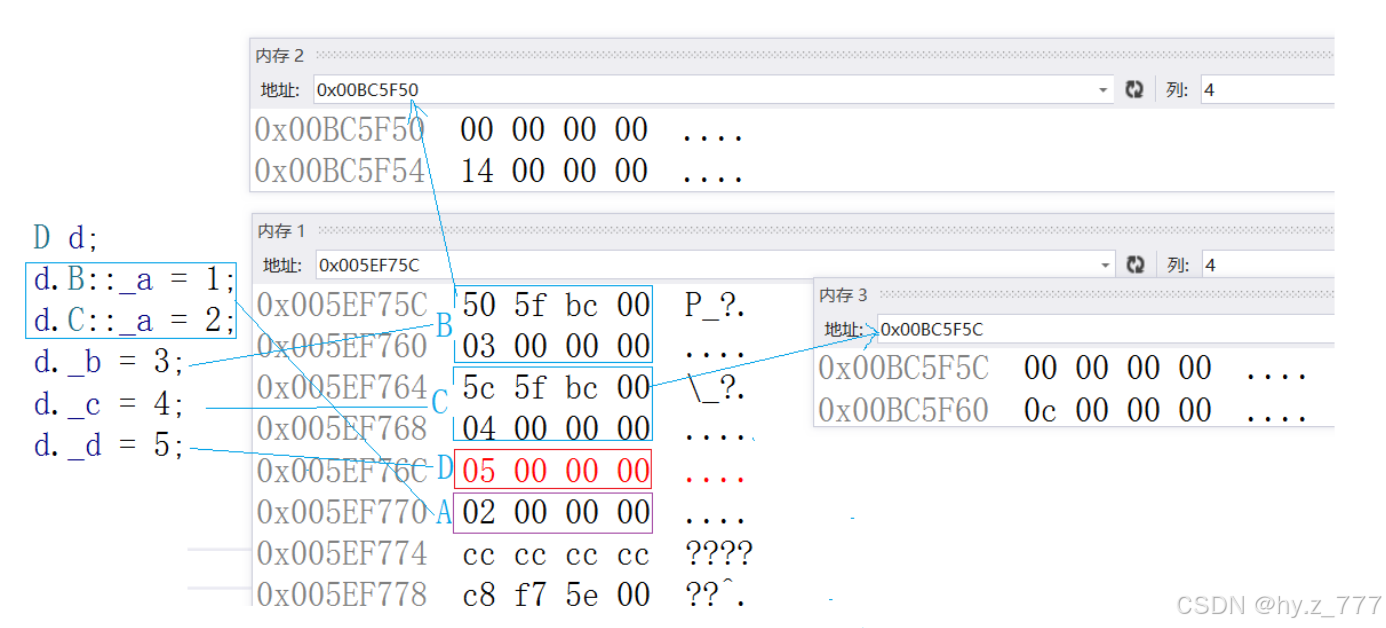The height and width of the screenshot is (628, 1386).
Task: Click ASCII column text P_?.
Action: click(x=714, y=306)
